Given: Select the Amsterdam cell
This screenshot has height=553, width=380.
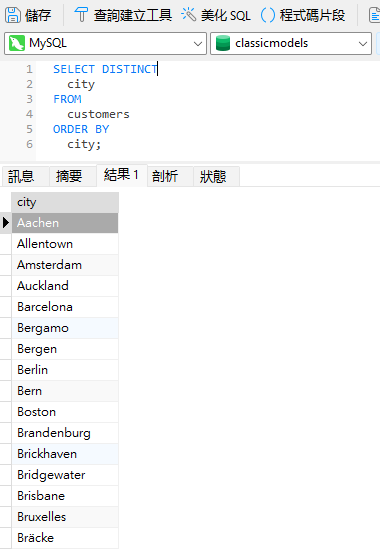Looking at the screenshot, I should click(65, 265).
